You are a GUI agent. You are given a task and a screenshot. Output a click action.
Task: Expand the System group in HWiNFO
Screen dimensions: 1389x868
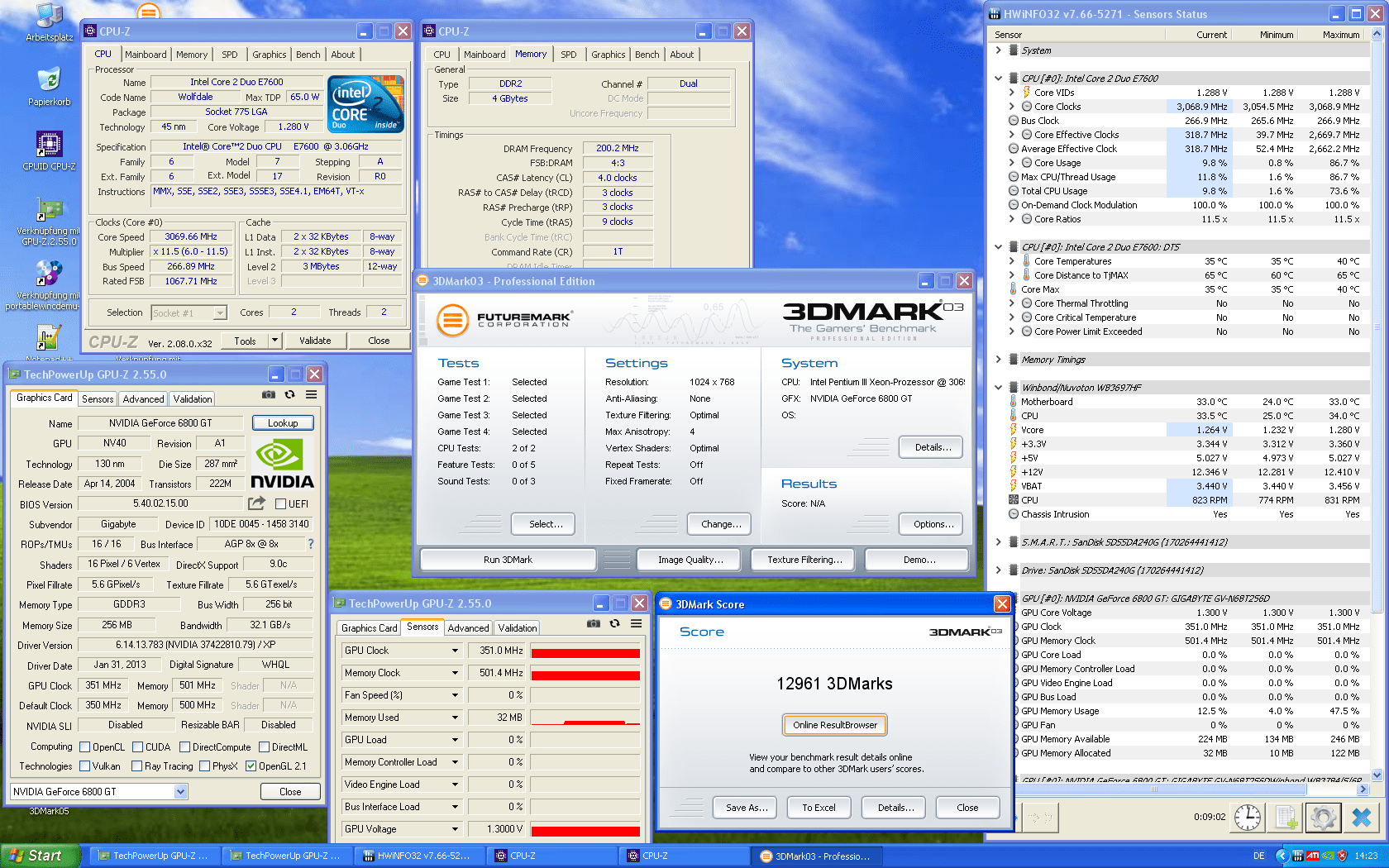point(998,50)
